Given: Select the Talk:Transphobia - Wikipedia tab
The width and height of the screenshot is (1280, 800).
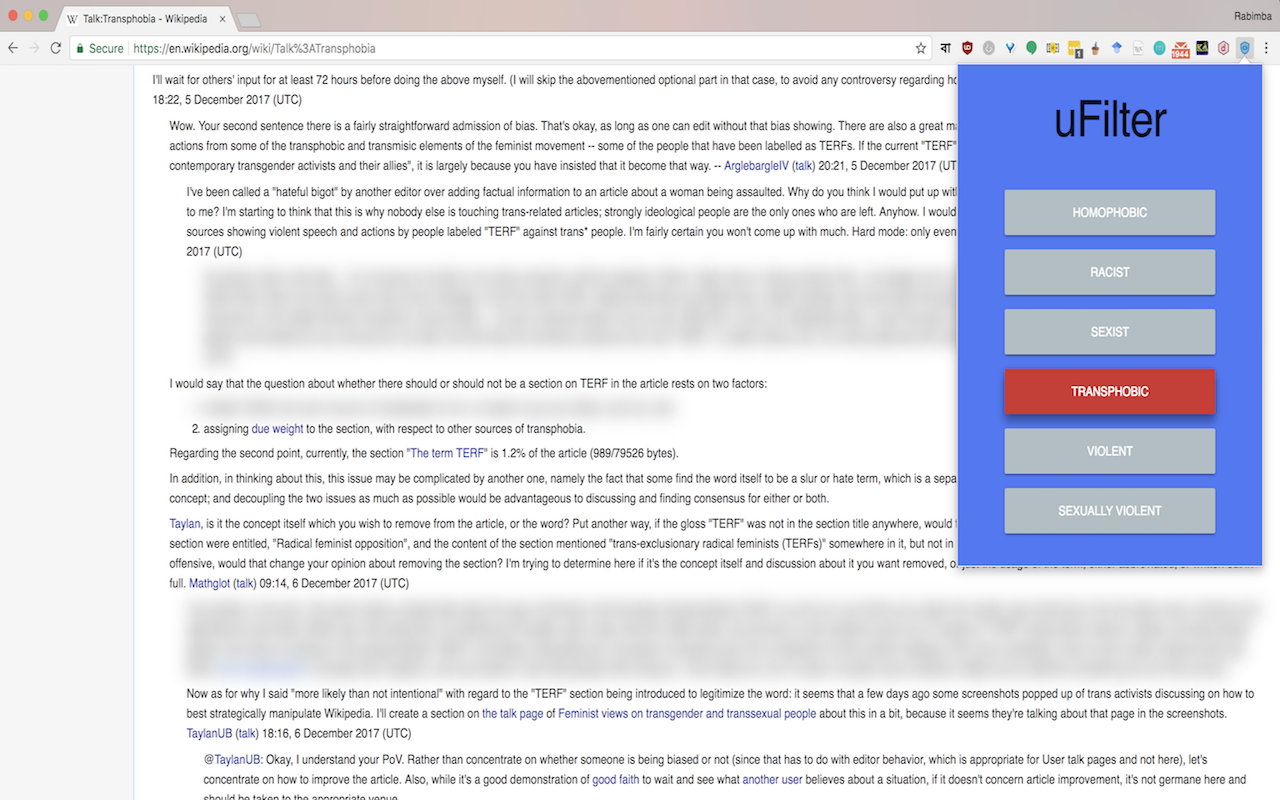Looking at the screenshot, I should tap(144, 18).
